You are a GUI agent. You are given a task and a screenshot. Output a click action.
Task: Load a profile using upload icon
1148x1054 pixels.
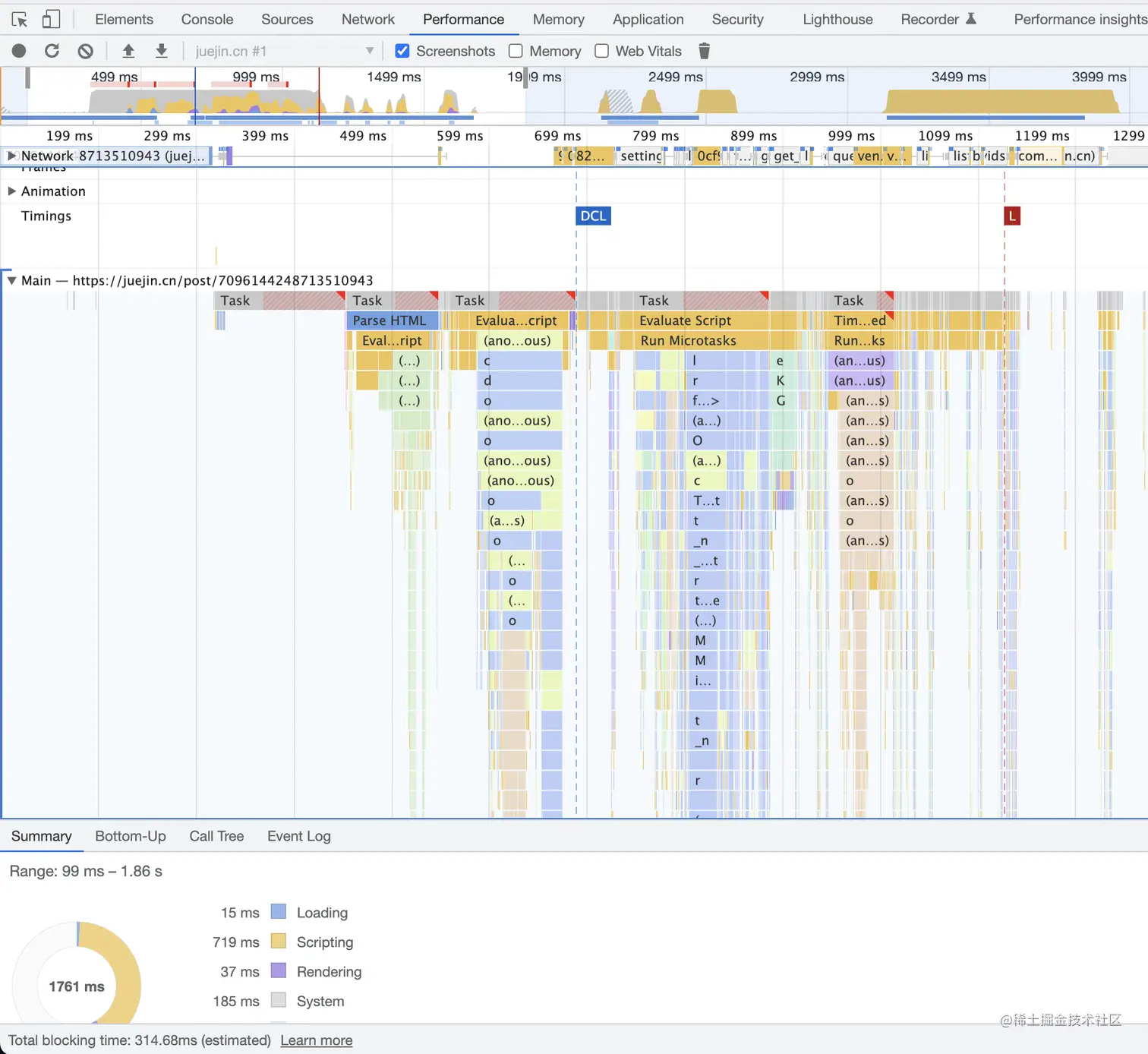128,51
